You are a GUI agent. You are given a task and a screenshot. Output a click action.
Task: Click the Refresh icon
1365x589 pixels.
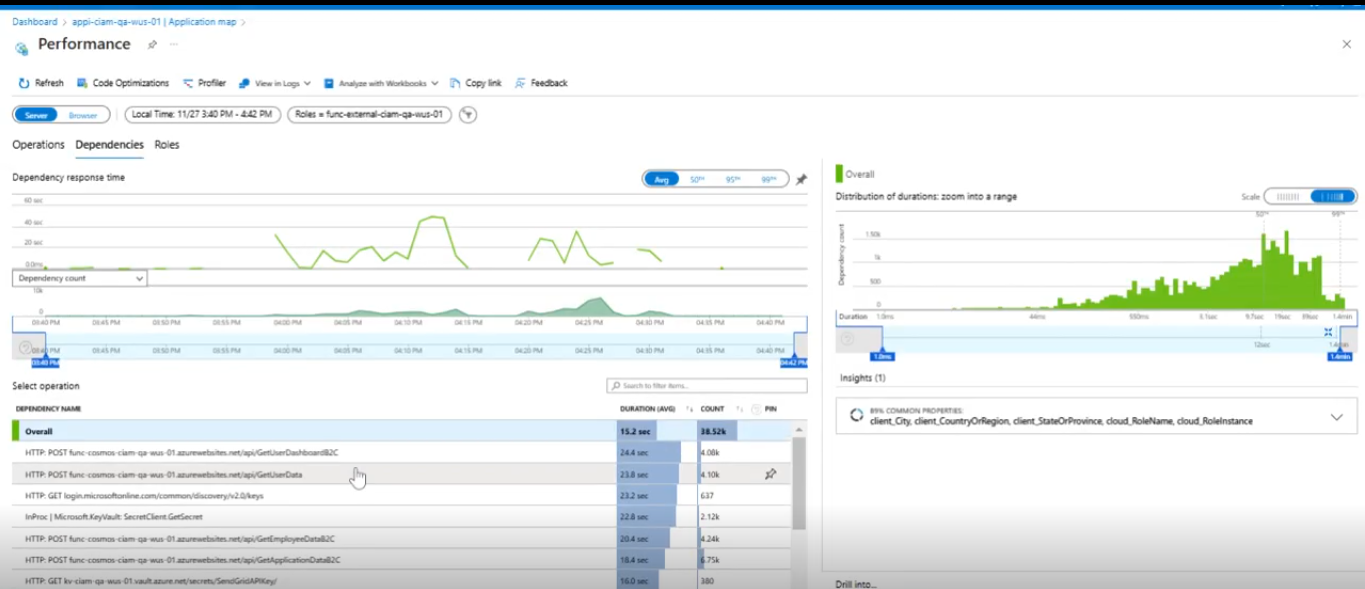[22, 84]
